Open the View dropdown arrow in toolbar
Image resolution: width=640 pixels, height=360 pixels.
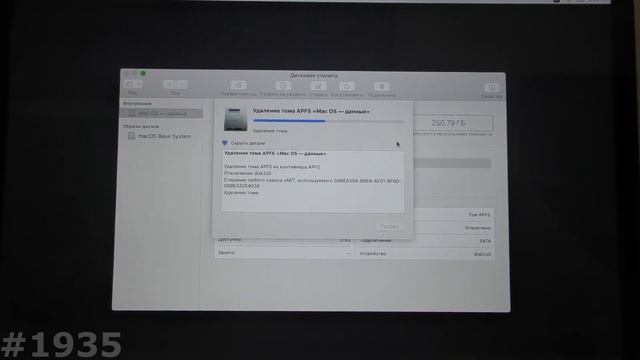139,84
